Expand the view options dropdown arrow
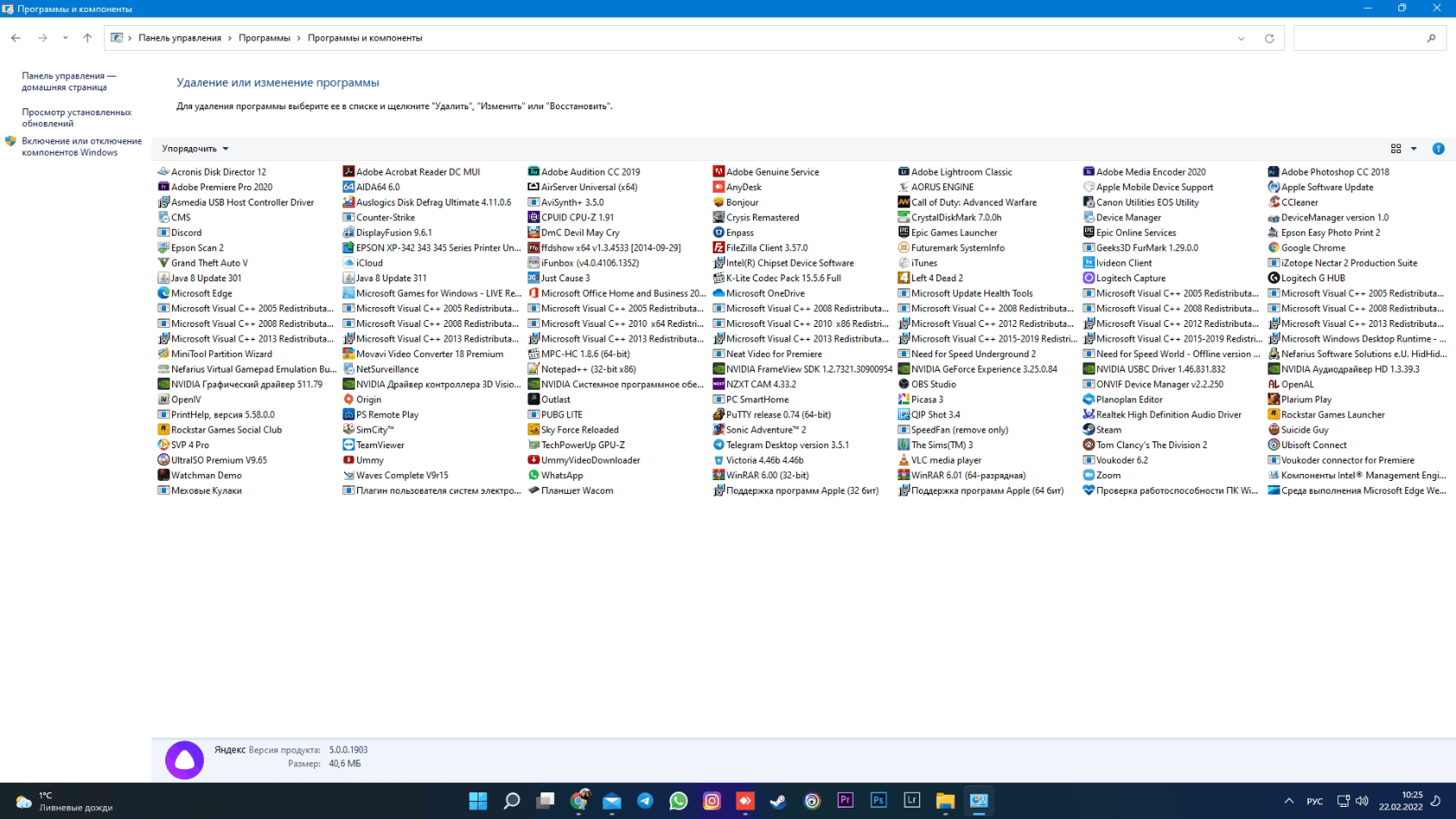This screenshot has height=819, width=1456. pos(1414,149)
